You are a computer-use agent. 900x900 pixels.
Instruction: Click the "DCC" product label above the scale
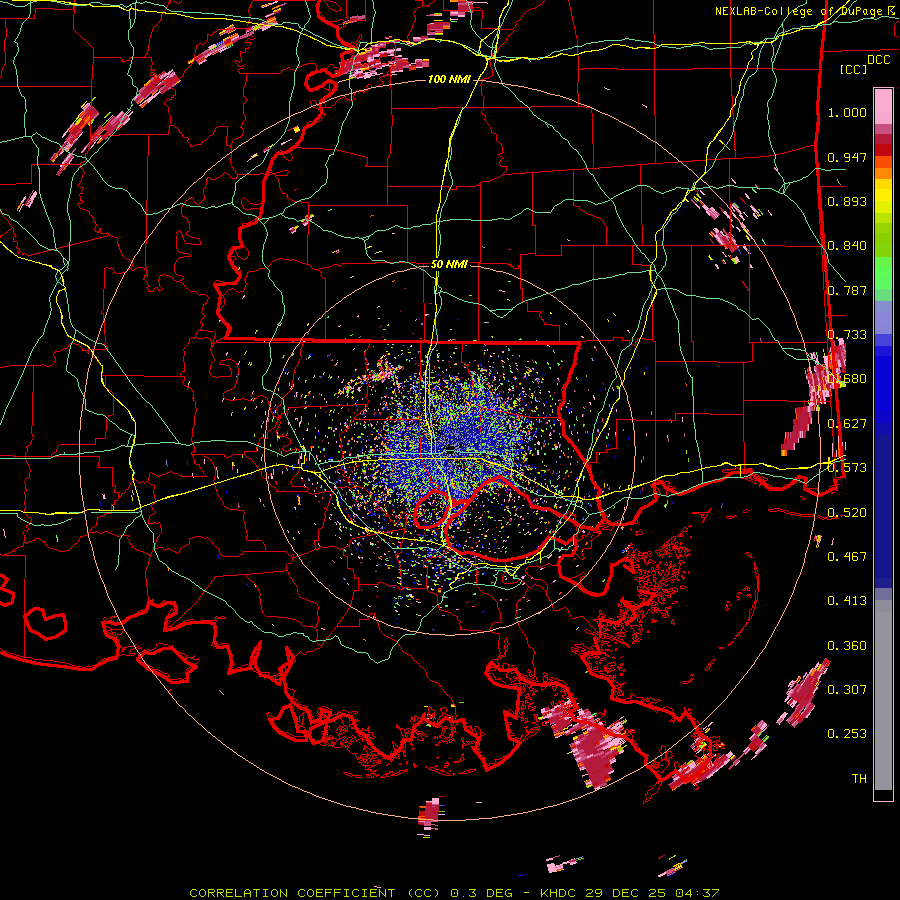pyautogui.click(x=878, y=60)
